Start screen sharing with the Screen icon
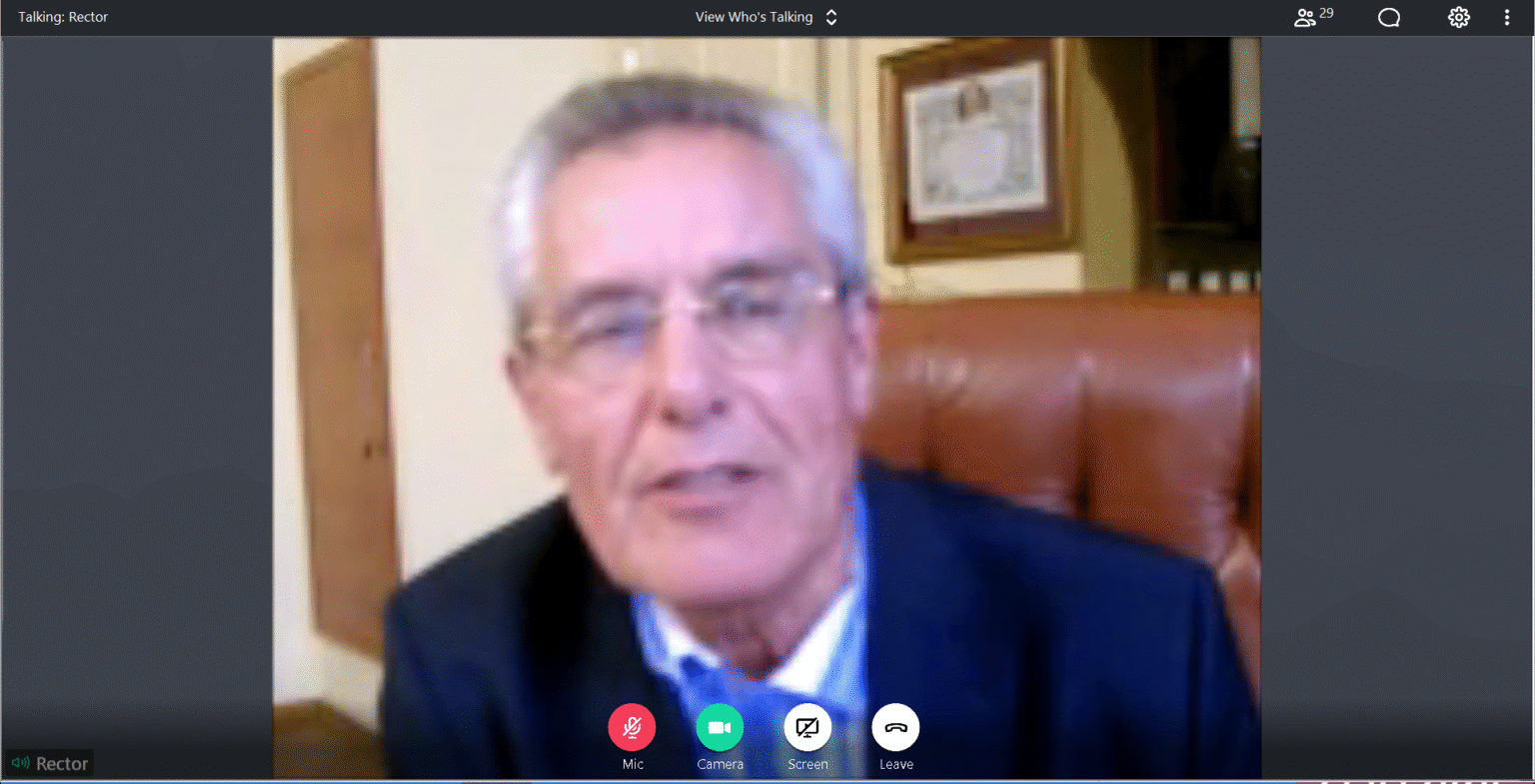This screenshot has width=1535, height=784. 807,728
